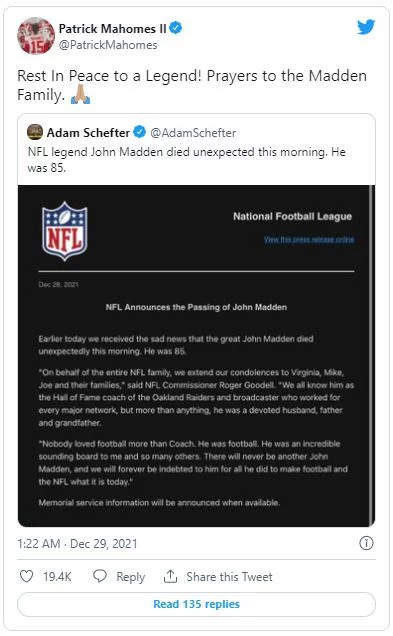This screenshot has height=636, width=393.
Task: Open Patrick Mahomes profile avatar
Action: coord(36,36)
